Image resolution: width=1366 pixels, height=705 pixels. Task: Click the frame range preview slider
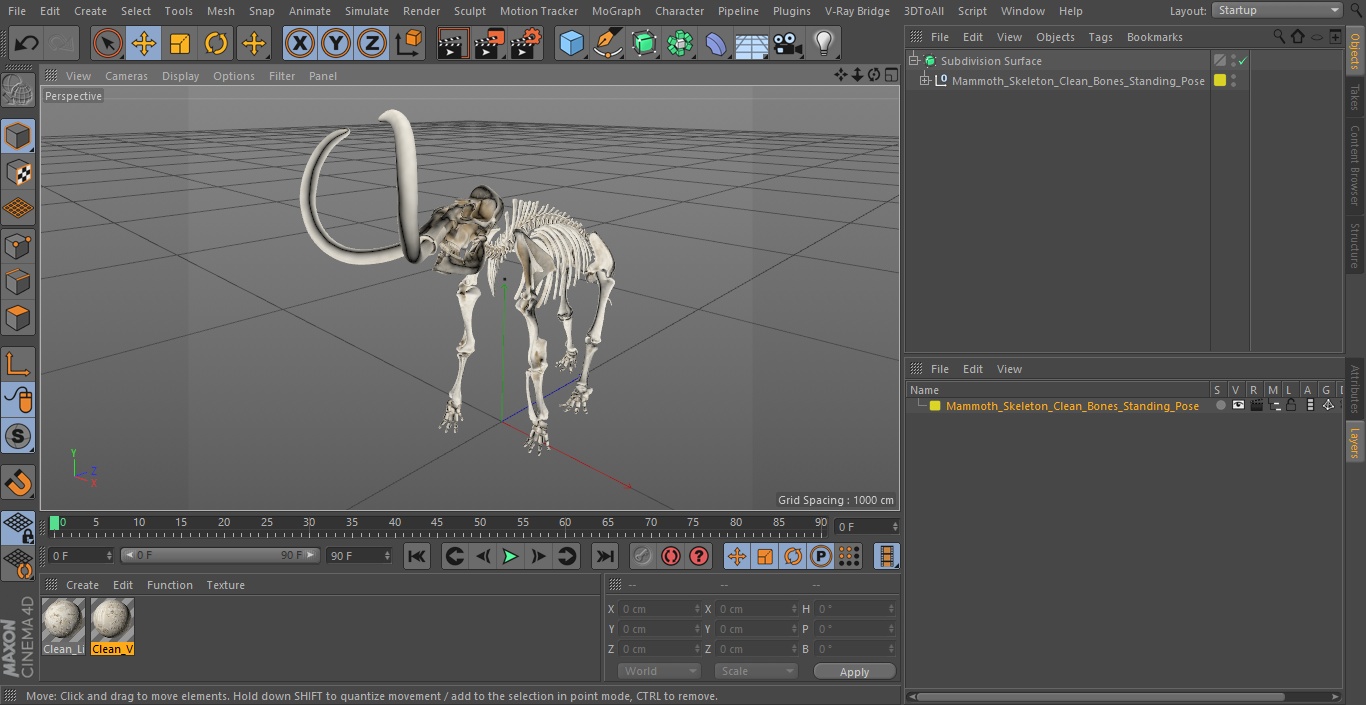220,555
